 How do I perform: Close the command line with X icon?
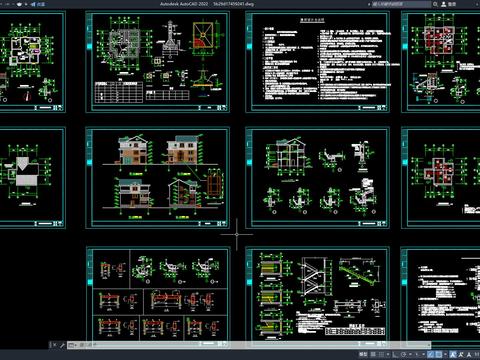[55, 345]
